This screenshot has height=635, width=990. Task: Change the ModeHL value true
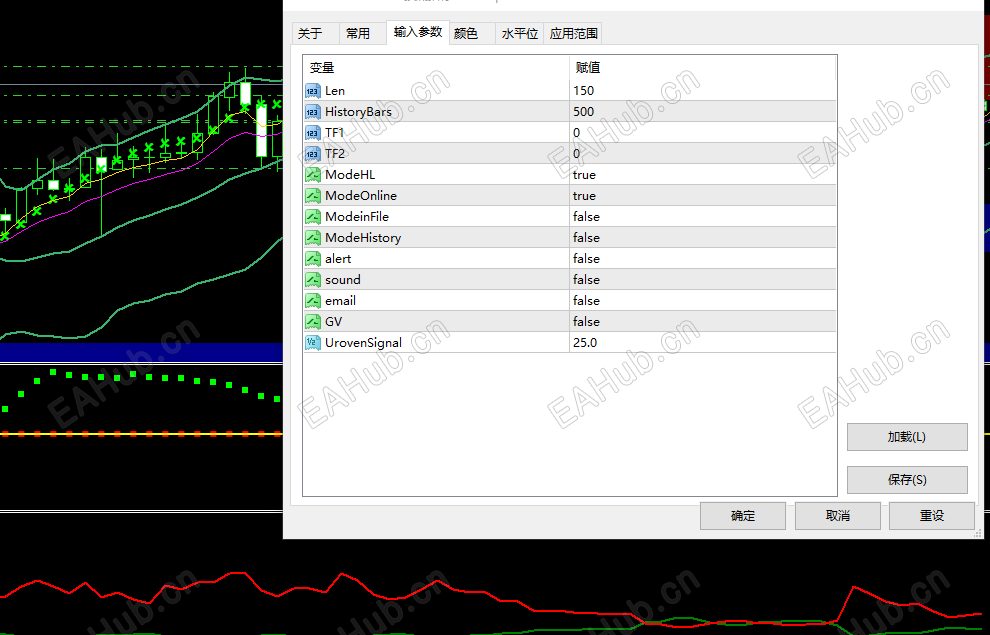(x=703, y=175)
